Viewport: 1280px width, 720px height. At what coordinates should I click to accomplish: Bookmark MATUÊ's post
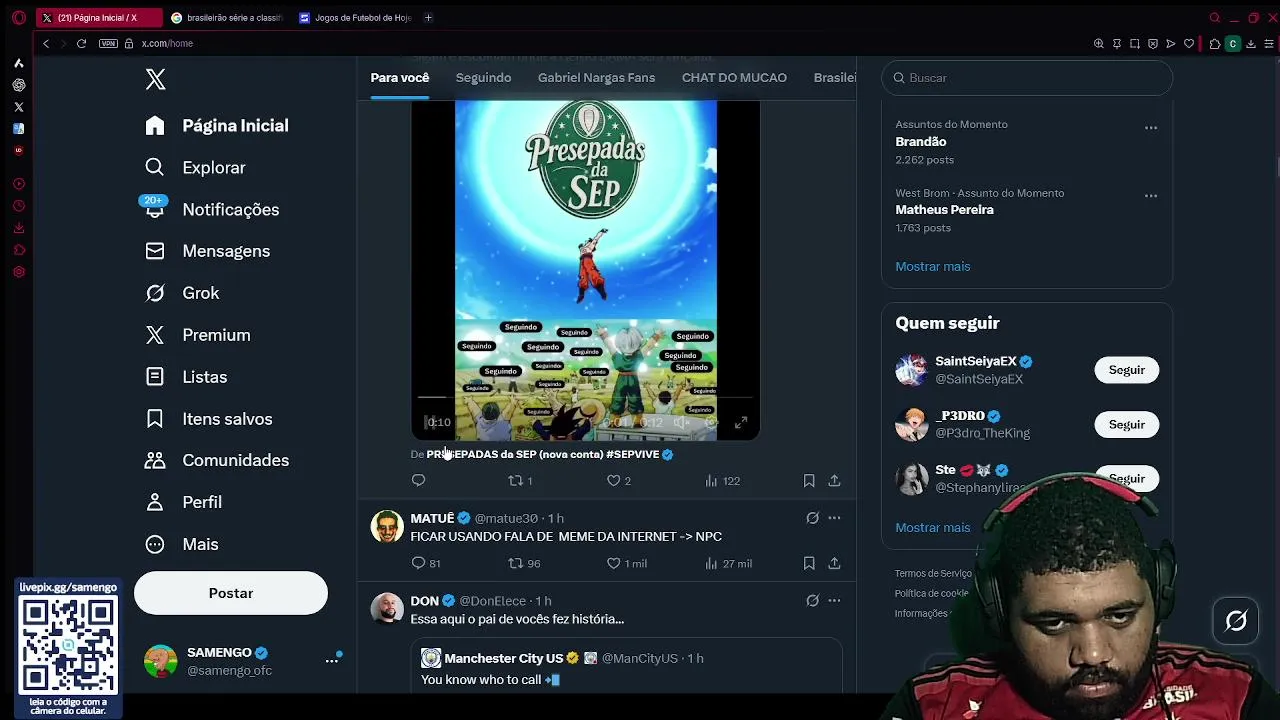[809, 564]
